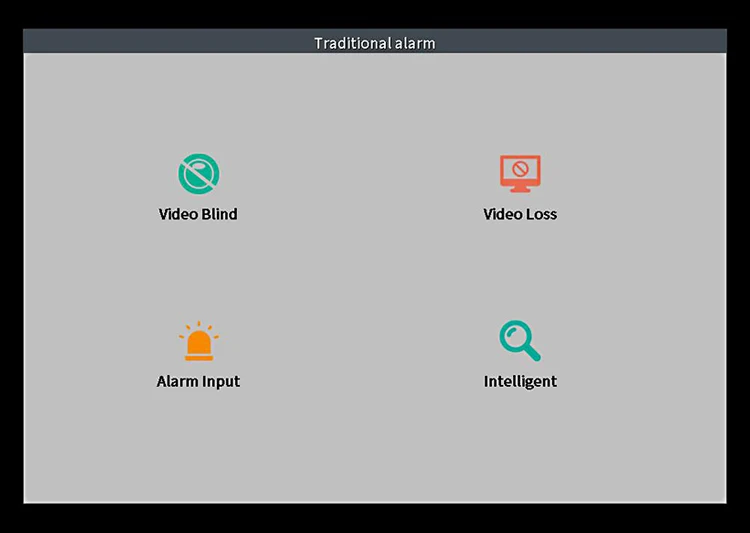This screenshot has width=750, height=533.
Task: Click the "Video Blind" label
Action: 198,214
